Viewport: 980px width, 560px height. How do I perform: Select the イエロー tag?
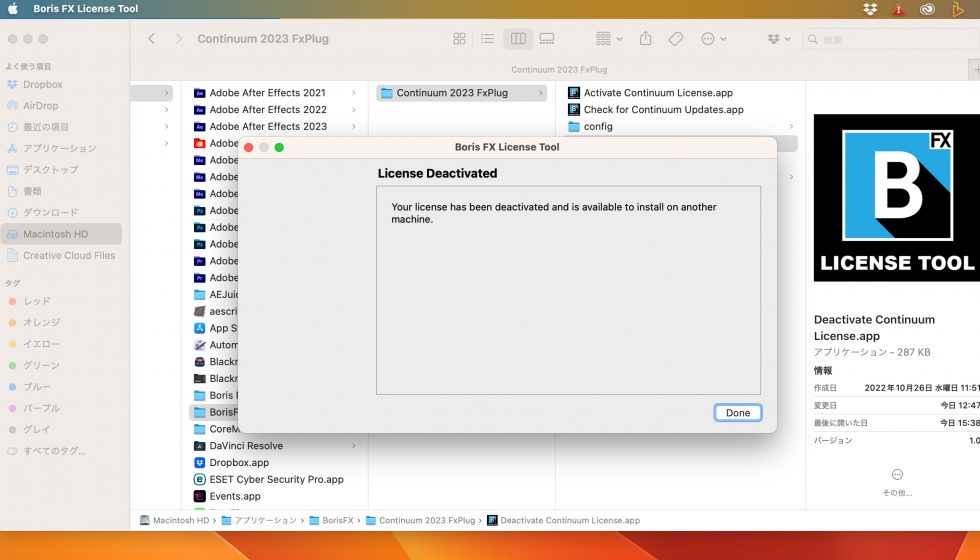(61, 344)
